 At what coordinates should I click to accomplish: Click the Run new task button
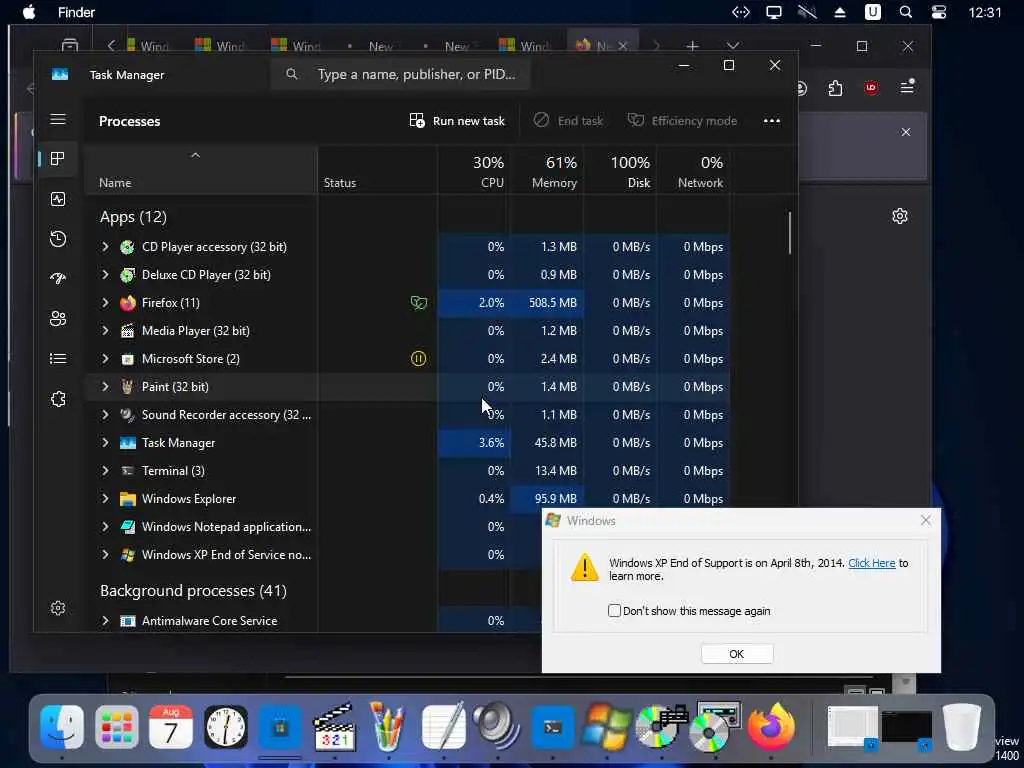457,121
